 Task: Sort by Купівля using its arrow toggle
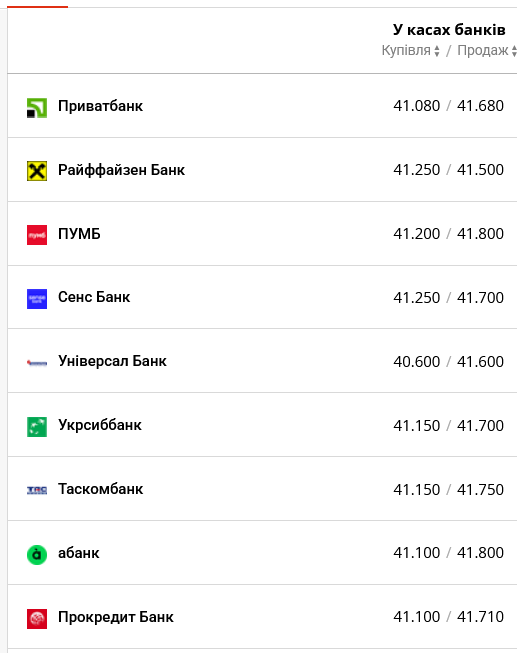(x=437, y=51)
